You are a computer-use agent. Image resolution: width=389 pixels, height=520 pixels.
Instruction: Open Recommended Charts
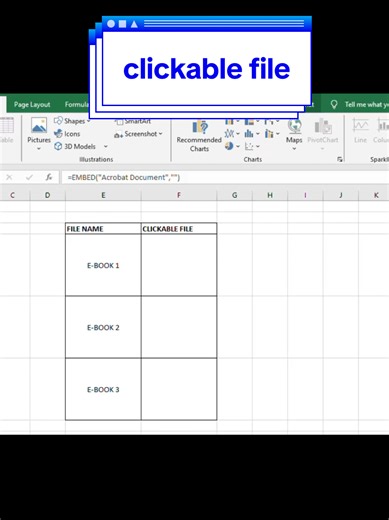click(x=199, y=136)
